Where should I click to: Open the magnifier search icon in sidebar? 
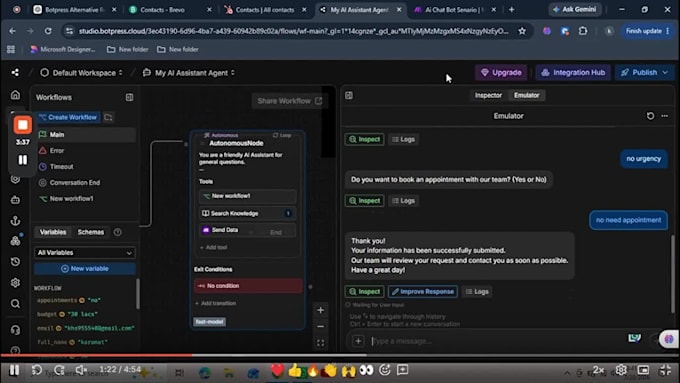[15, 304]
